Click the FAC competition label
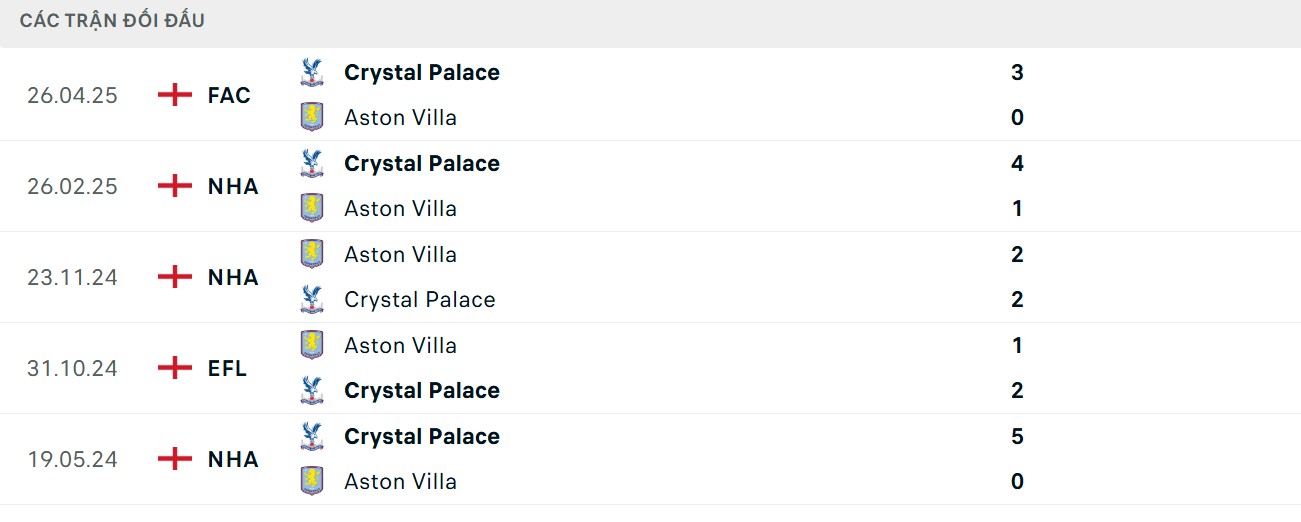The width and height of the screenshot is (1301, 522). pos(229,95)
